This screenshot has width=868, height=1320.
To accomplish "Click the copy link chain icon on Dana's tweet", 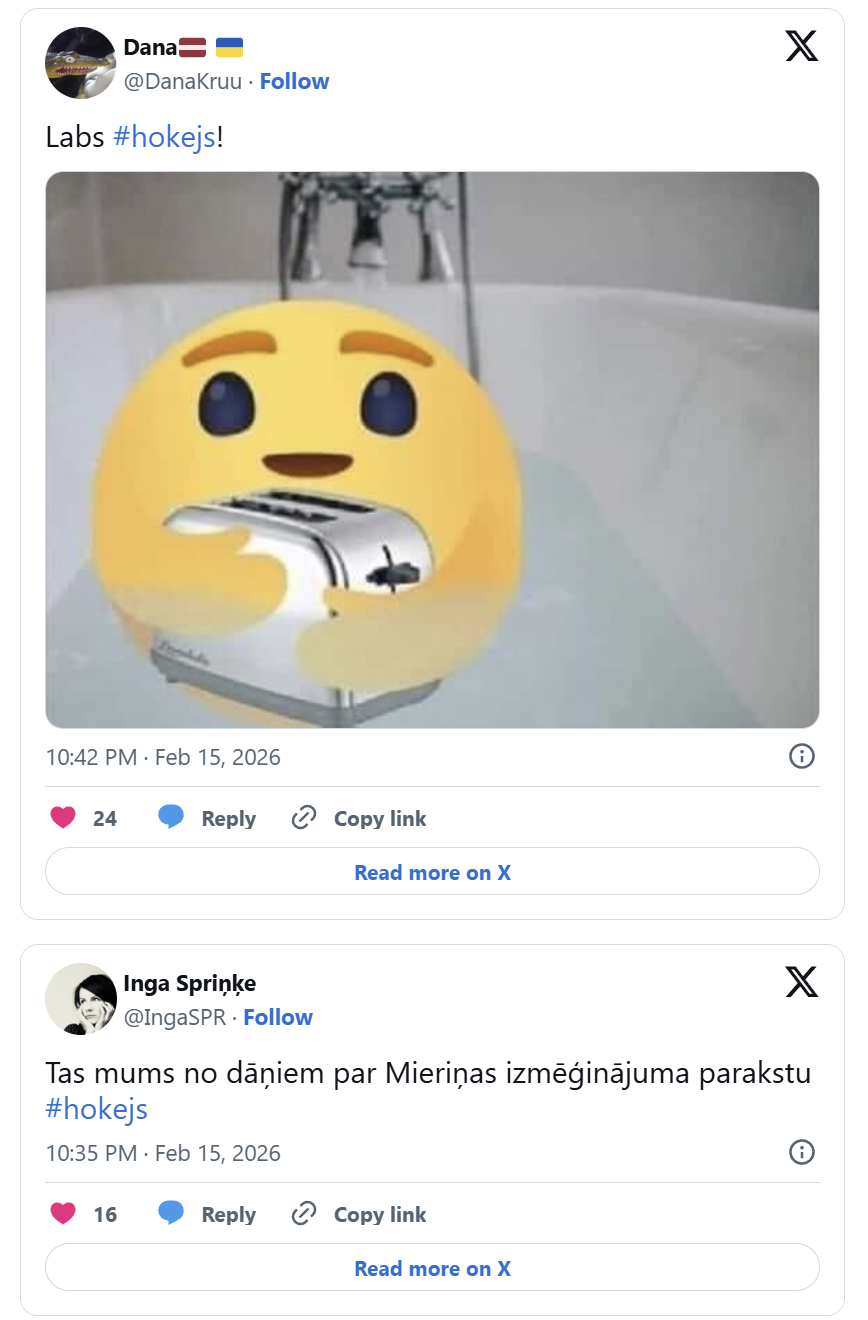I will pyautogui.click(x=304, y=818).
